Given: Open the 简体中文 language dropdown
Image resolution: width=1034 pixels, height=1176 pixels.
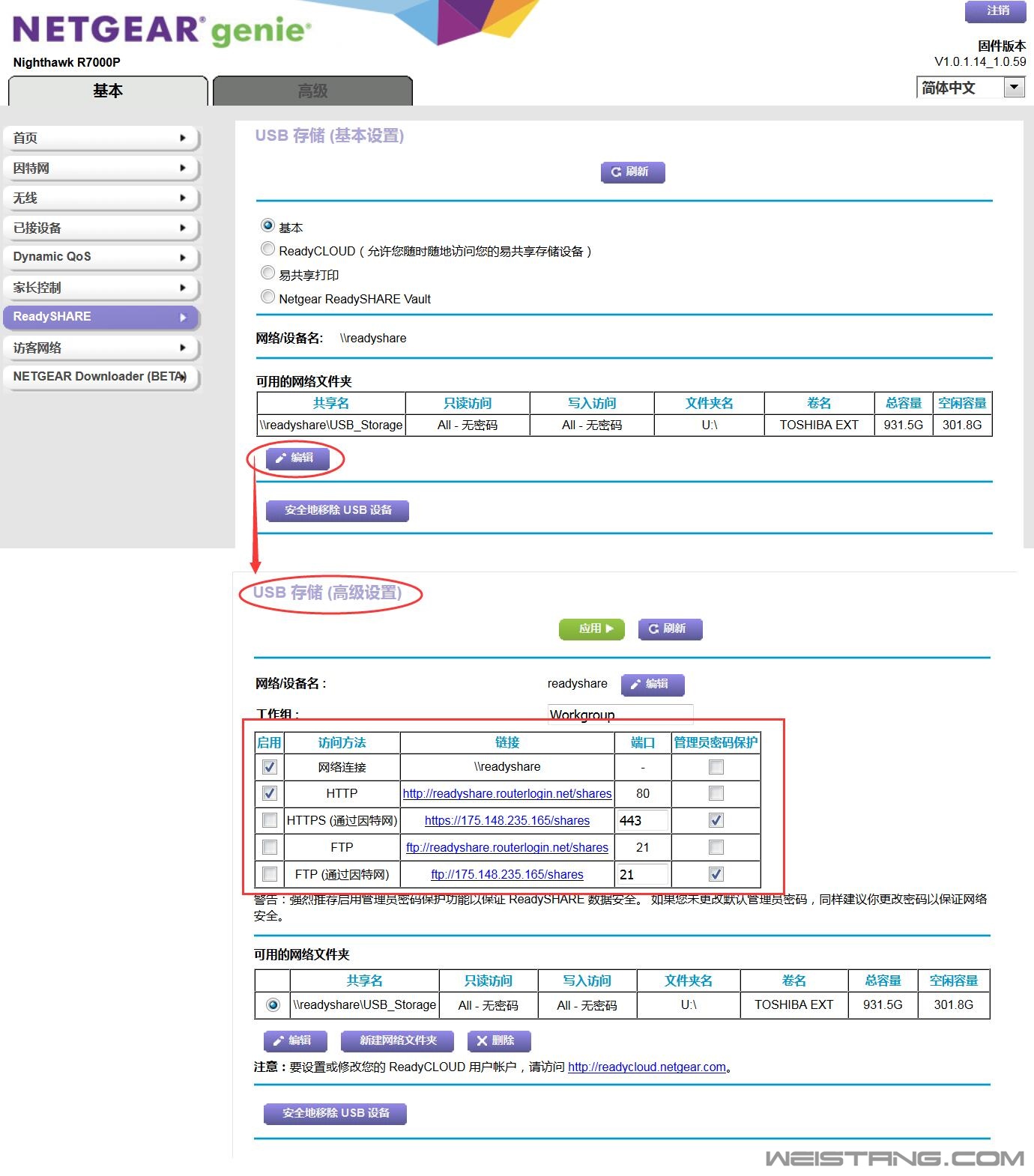Looking at the screenshot, I should [970, 88].
